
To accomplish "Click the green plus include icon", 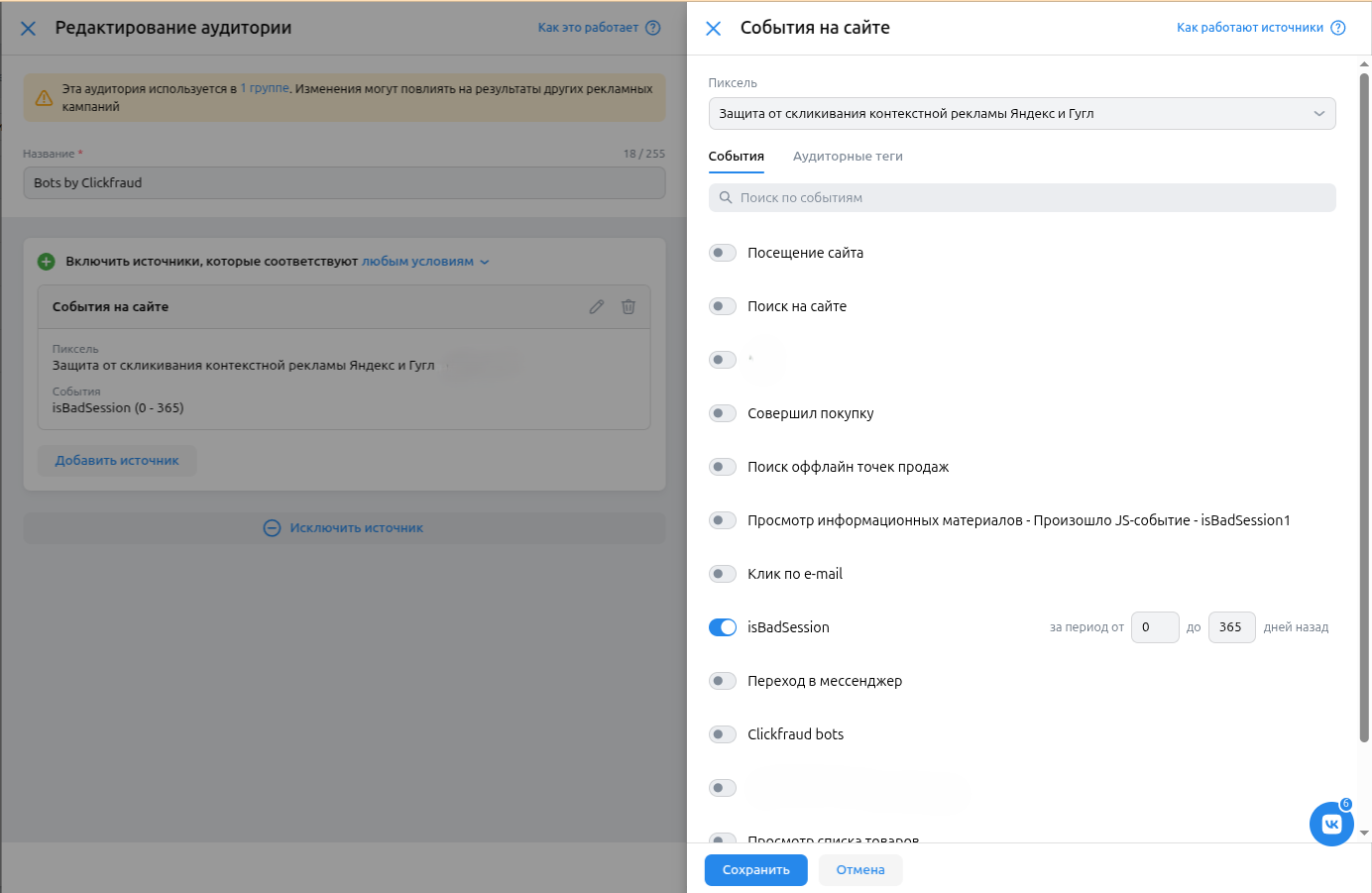I will (46, 262).
